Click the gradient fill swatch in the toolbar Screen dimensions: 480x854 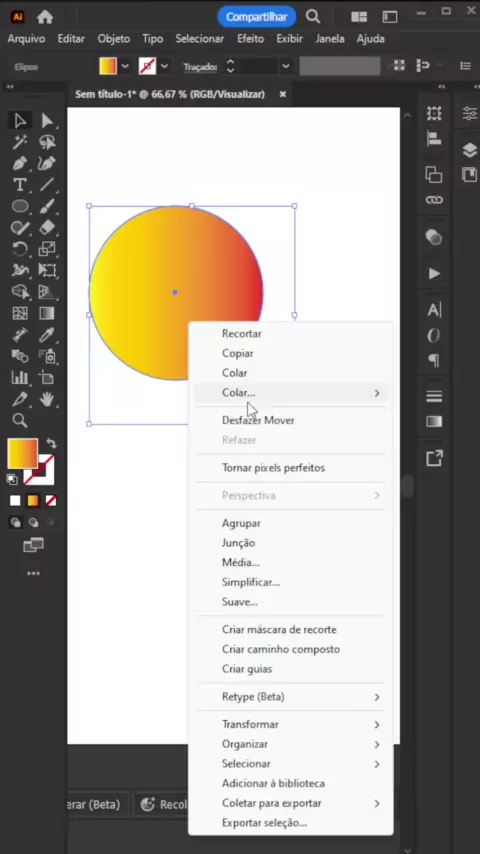(23, 454)
